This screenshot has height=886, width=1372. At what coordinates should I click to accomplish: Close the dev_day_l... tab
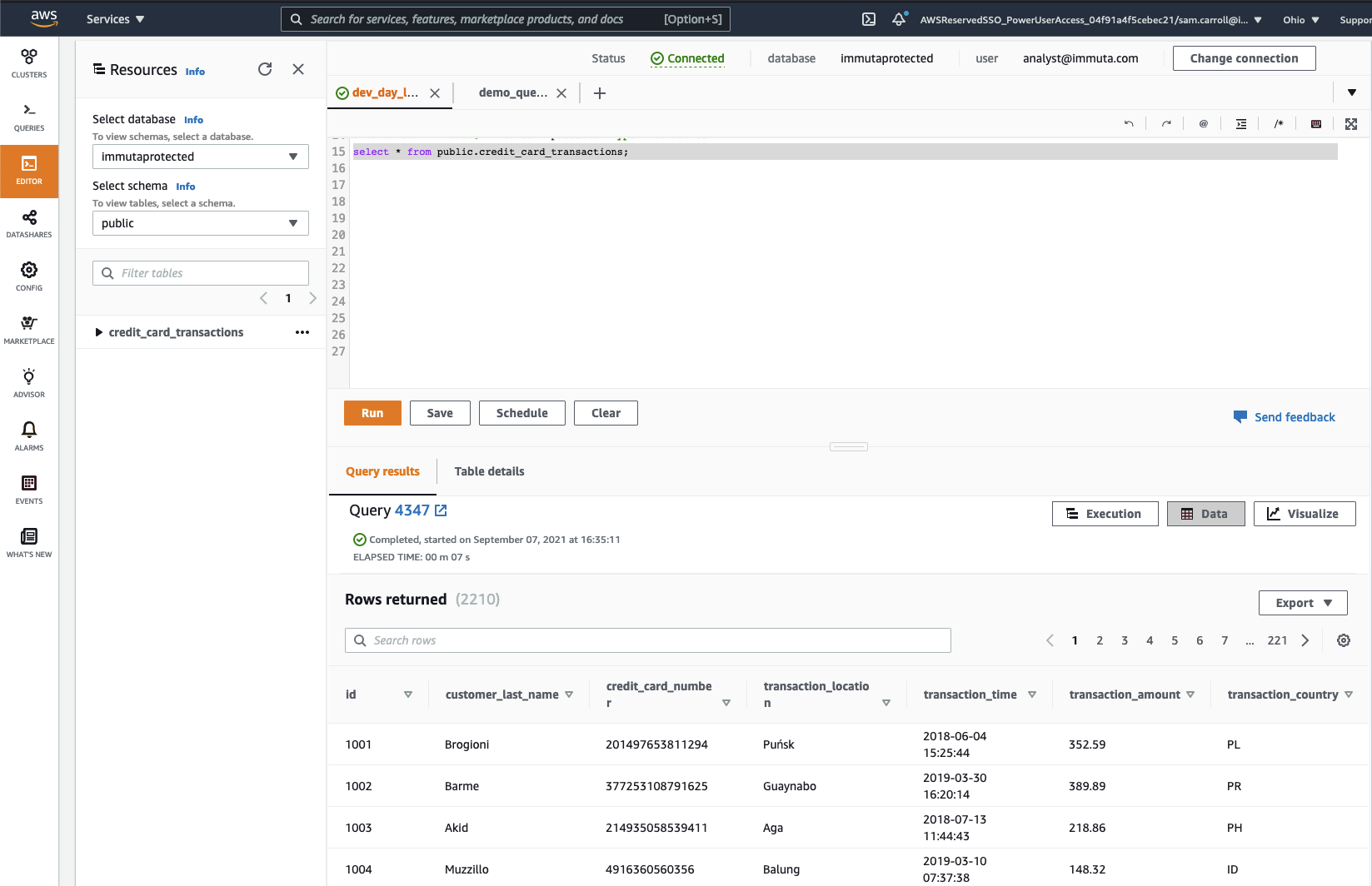click(435, 93)
